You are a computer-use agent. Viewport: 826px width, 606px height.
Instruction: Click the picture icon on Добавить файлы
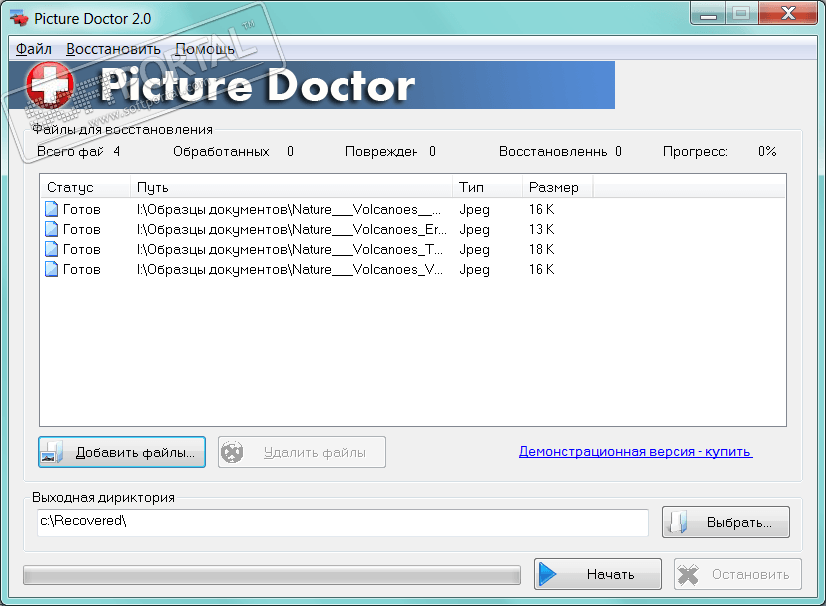click(53, 452)
